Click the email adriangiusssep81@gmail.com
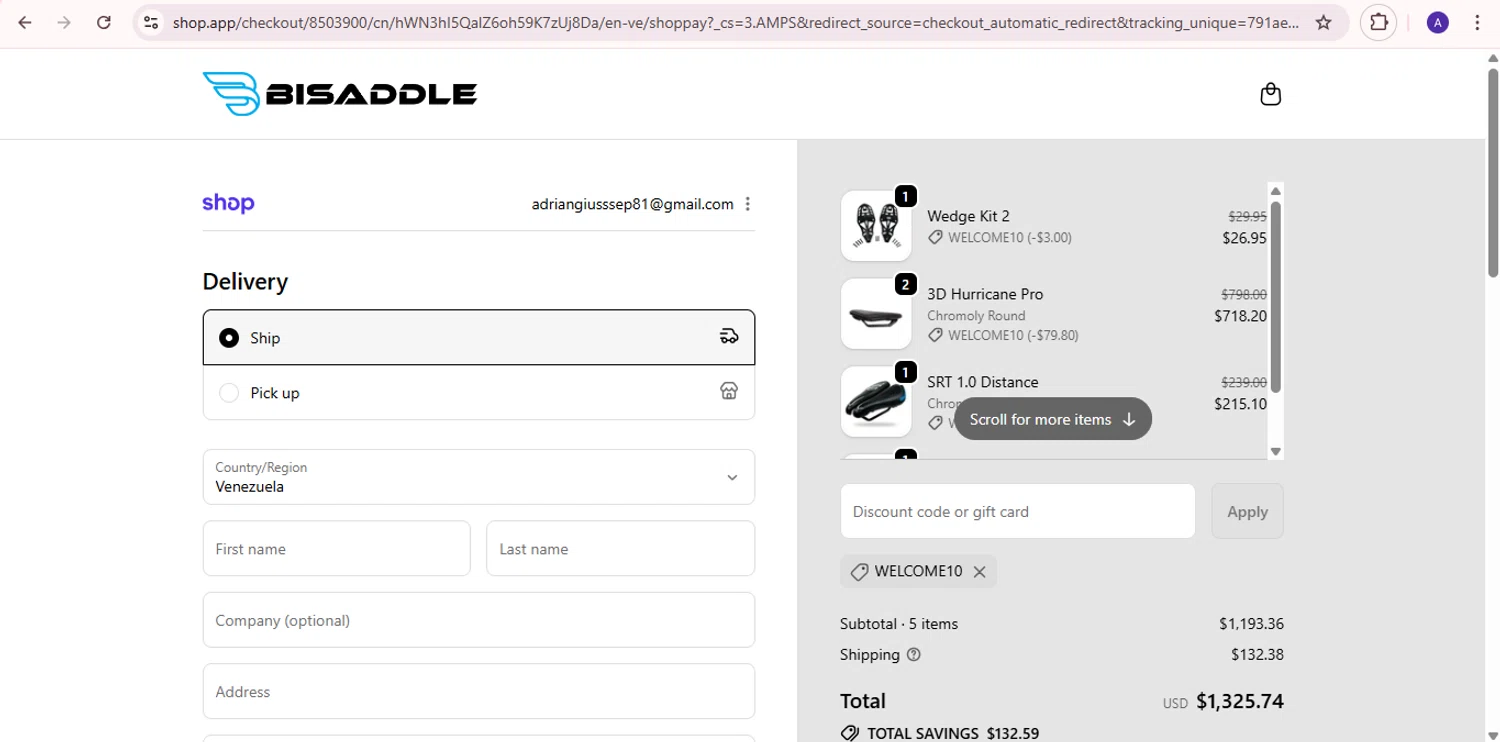 pos(633,204)
